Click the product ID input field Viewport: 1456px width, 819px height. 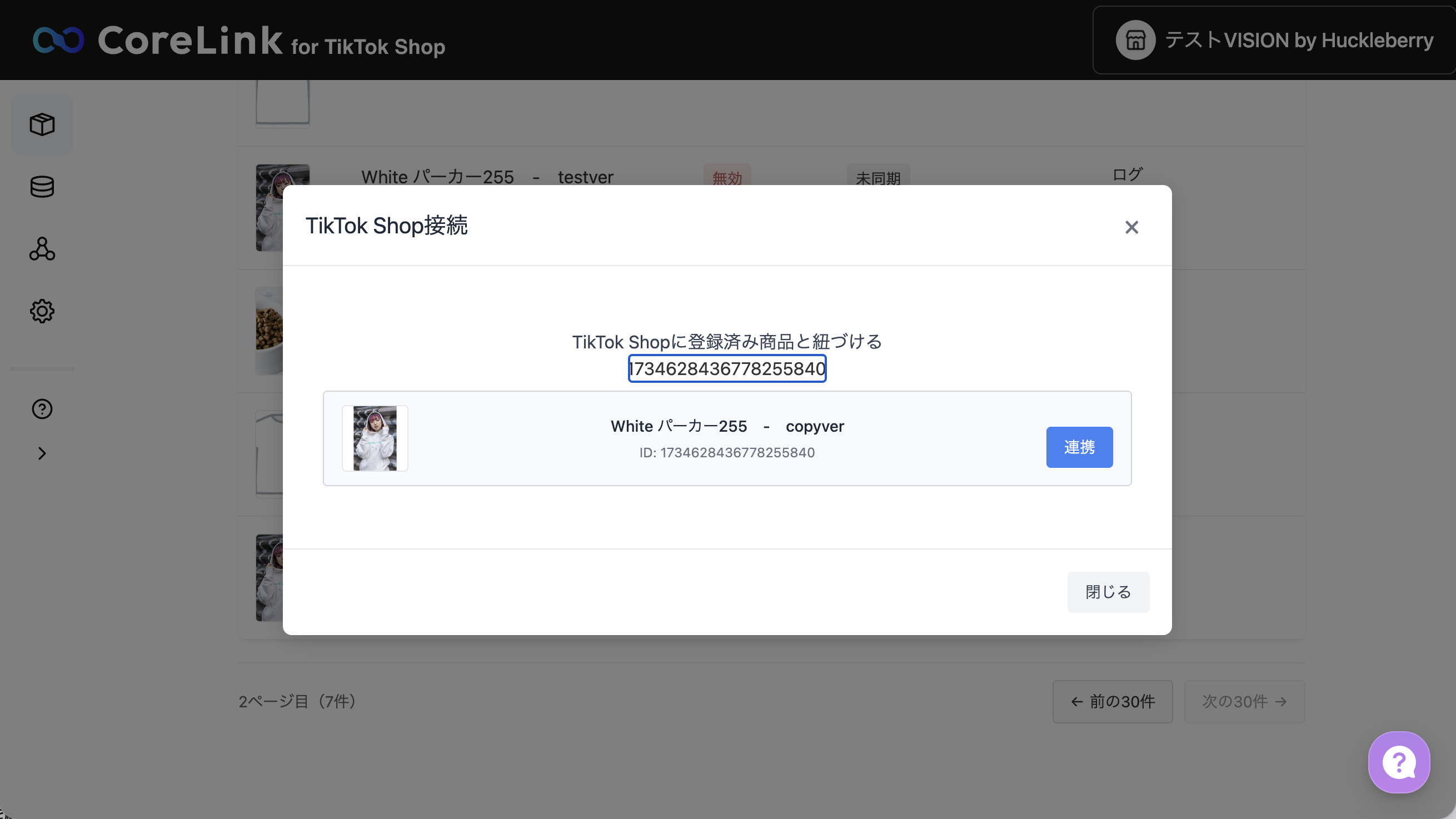click(x=727, y=368)
